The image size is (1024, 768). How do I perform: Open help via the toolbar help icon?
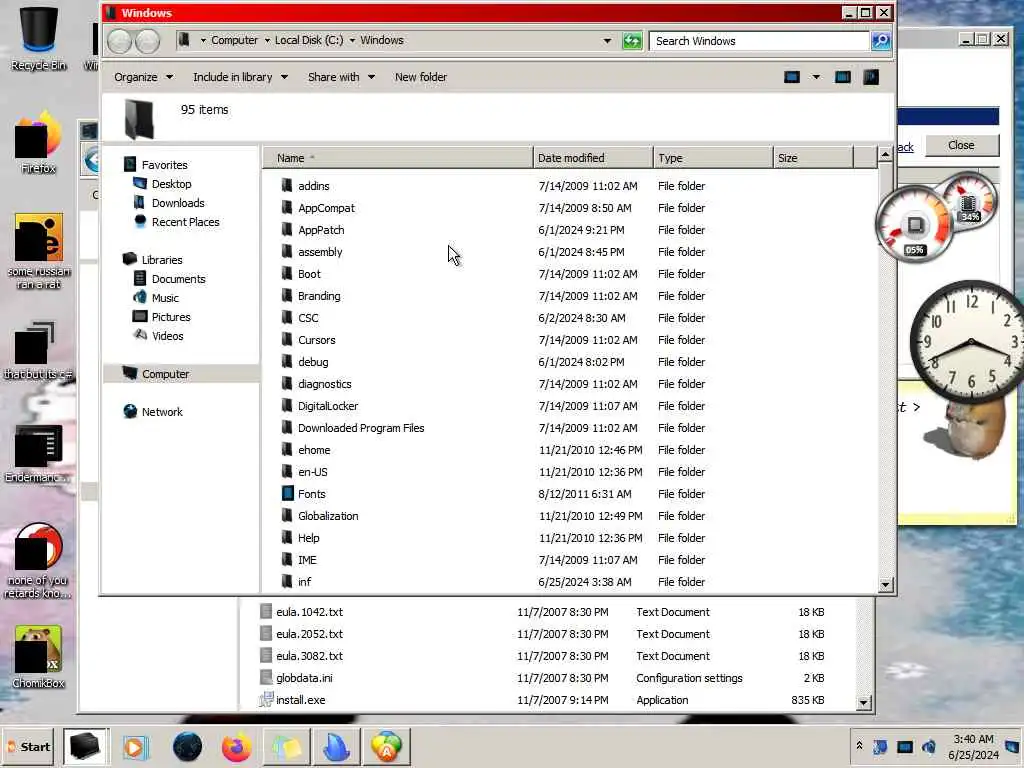pos(871,77)
